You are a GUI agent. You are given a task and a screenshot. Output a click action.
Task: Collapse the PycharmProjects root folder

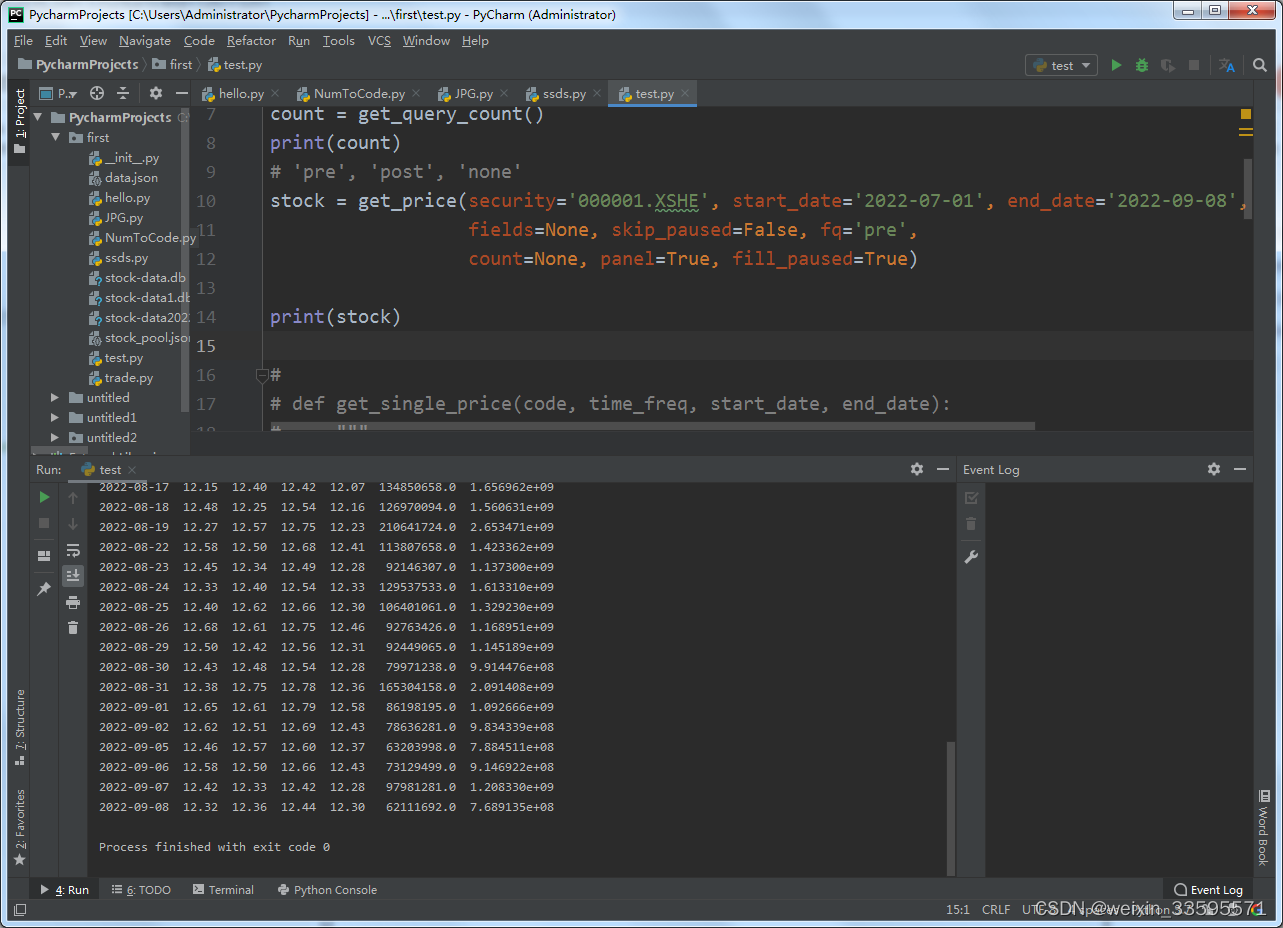[38, 117]
